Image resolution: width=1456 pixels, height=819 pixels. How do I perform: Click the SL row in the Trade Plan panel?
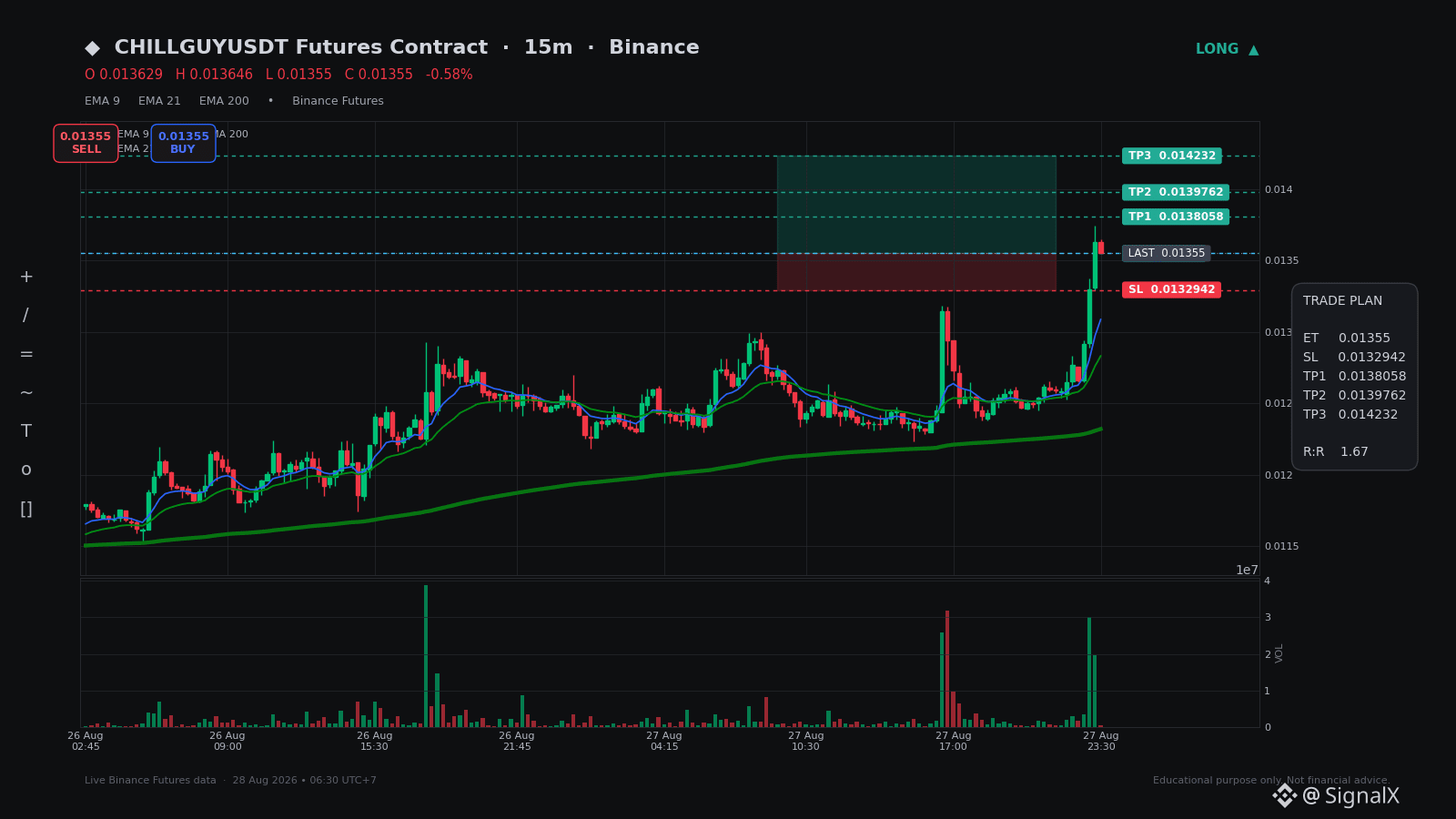1354,358
